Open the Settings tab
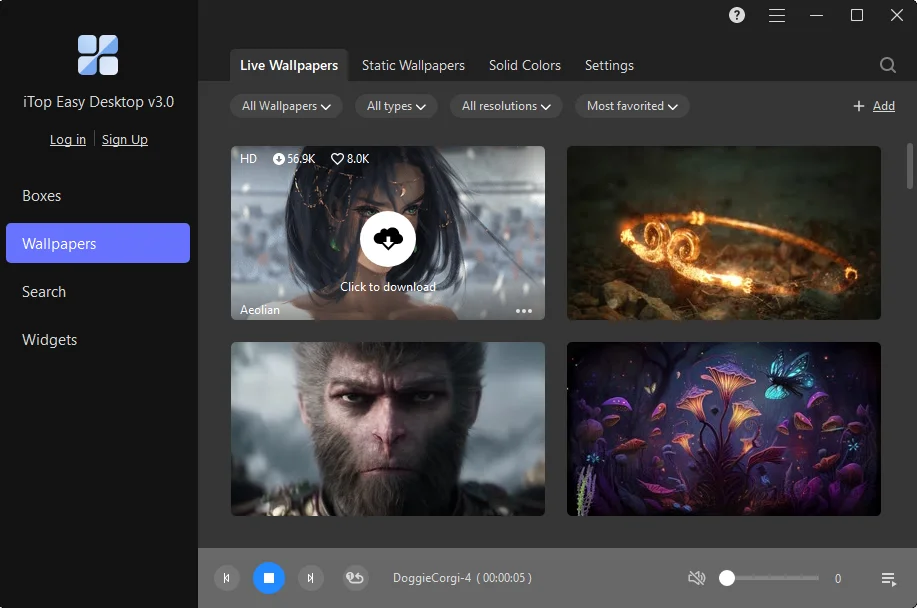Screen dimensions: 917x608 609,65
